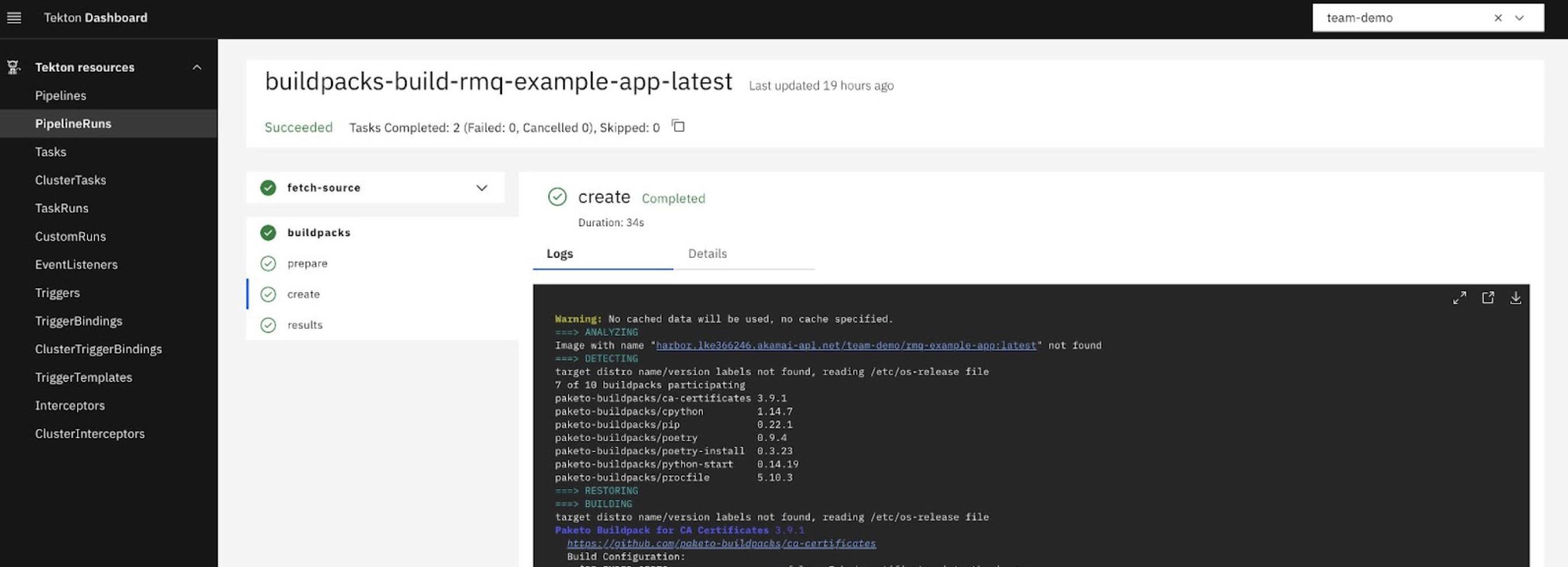
Task: Download the create step logs
Action: (1516, 297)
